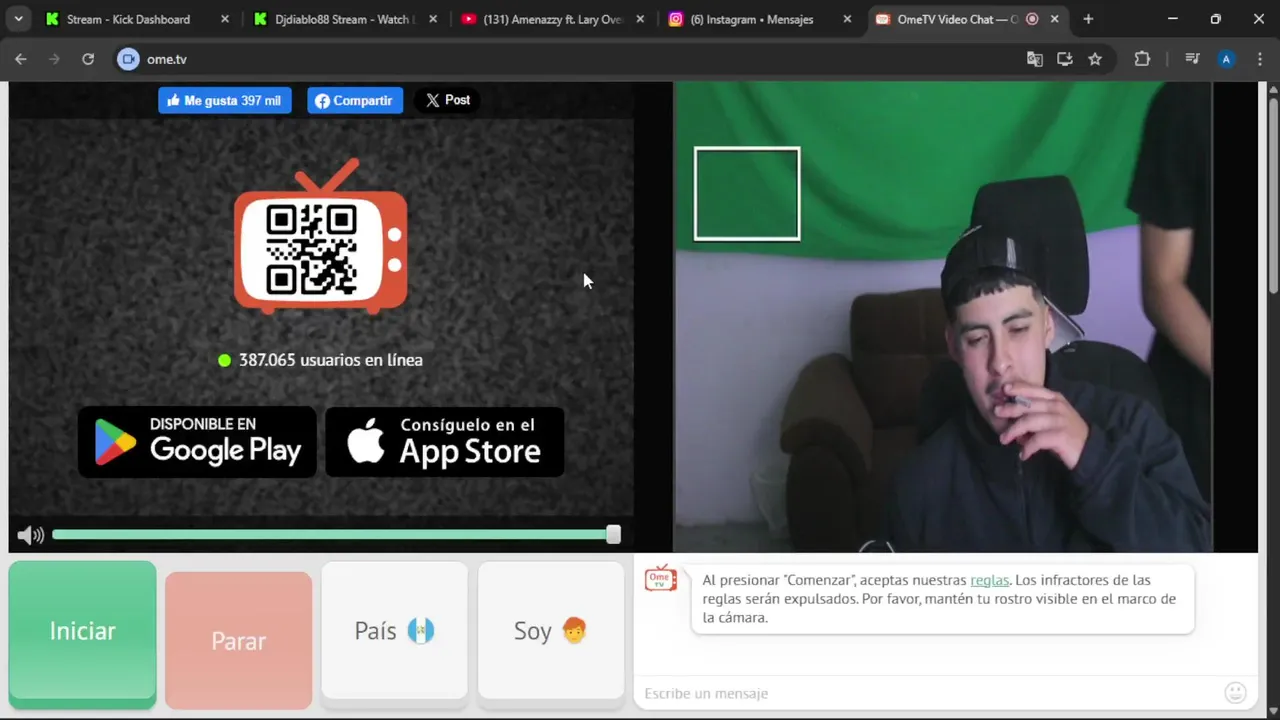Screen dimensions: 1280x720
Task: Open the tab search dropdown arrow
Action: point(18,19)
